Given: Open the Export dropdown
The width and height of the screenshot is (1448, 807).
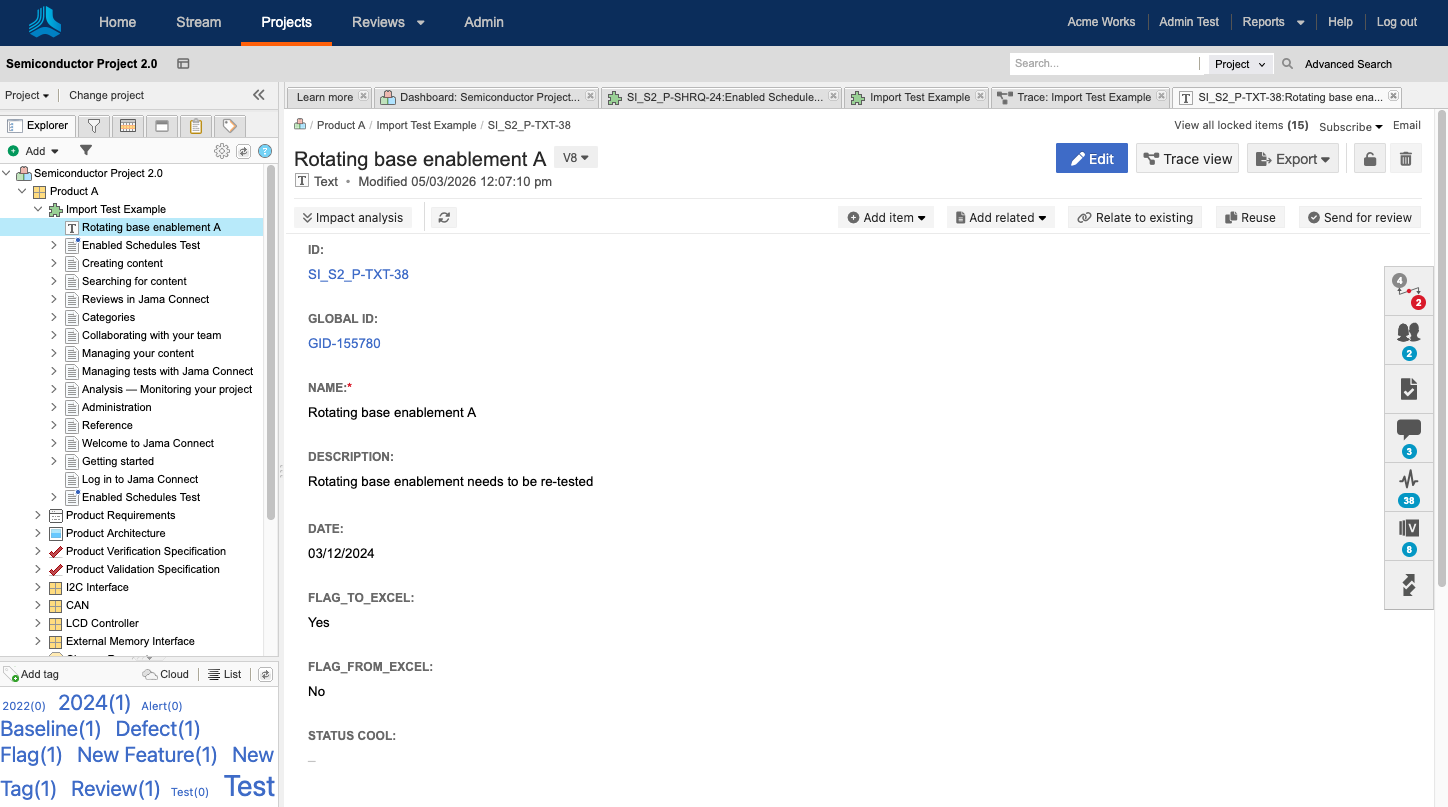Looking at the screenshot, I should [1292, 159].
